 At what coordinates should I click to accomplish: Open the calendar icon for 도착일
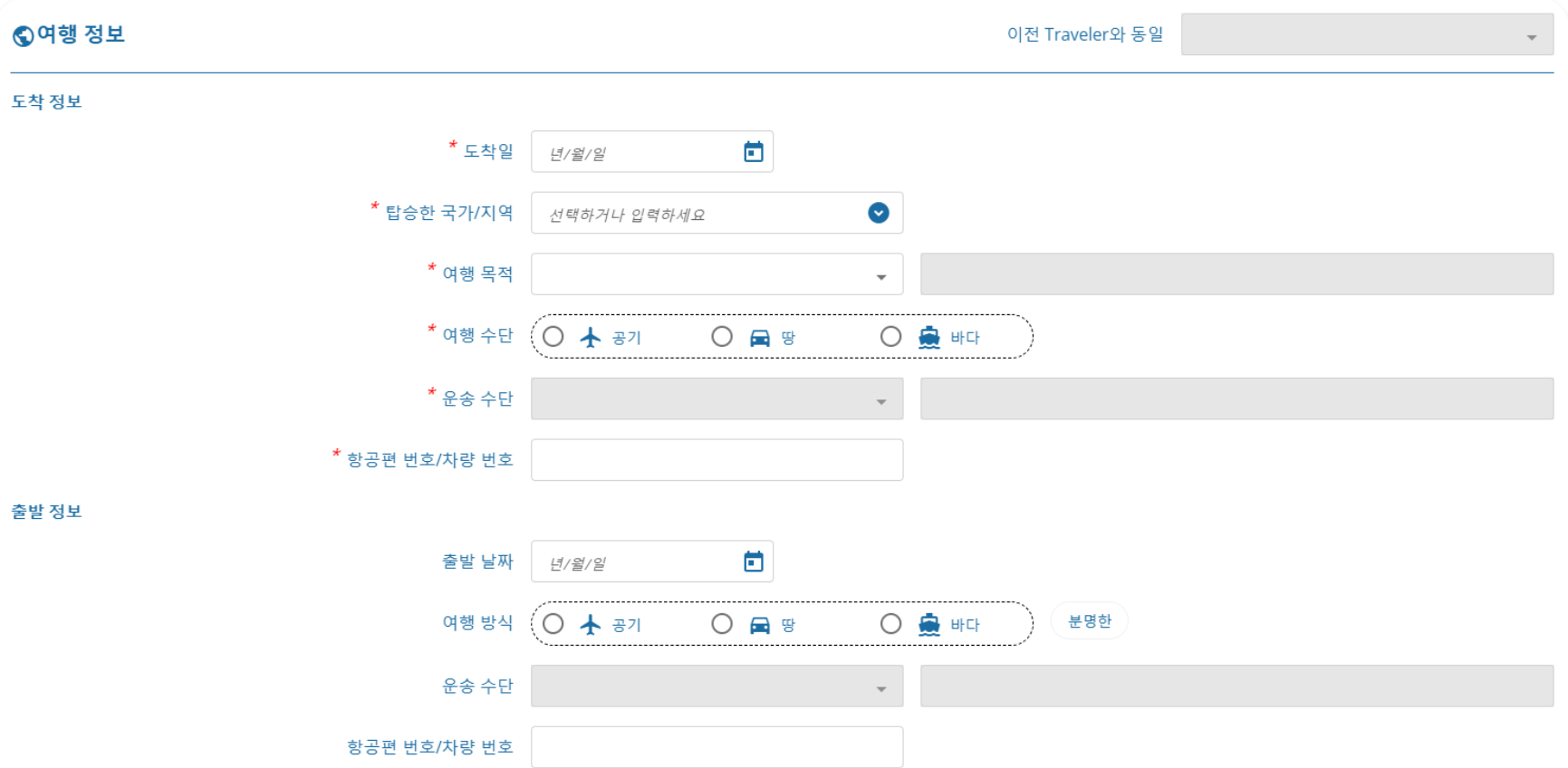753,151
